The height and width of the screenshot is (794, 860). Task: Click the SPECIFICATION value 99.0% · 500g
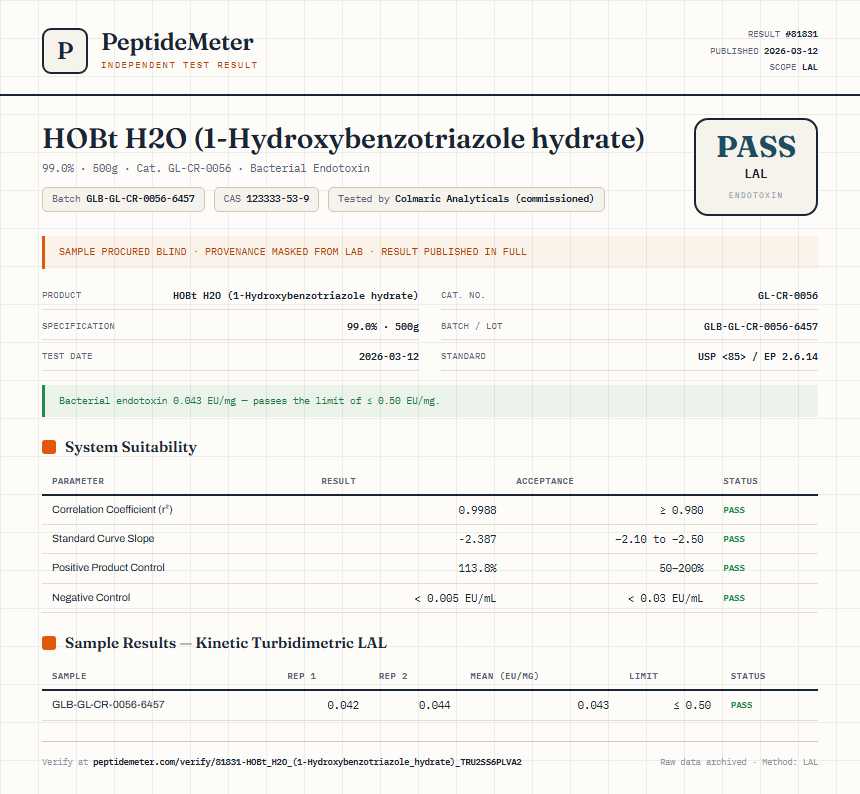point(382,326)
